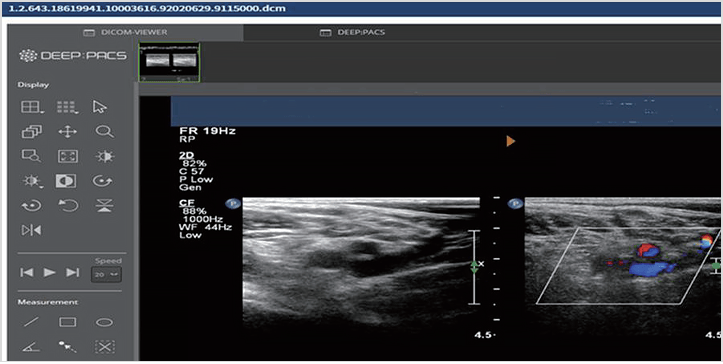Jump to the last frame

(72, 273)
